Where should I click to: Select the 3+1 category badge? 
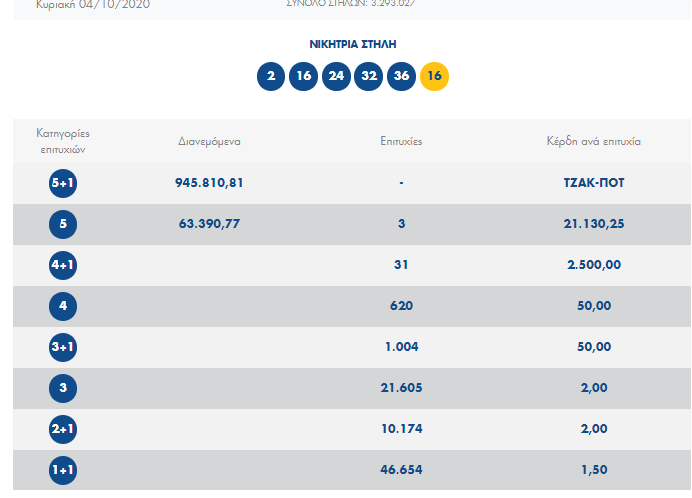(x=63, y=347)
